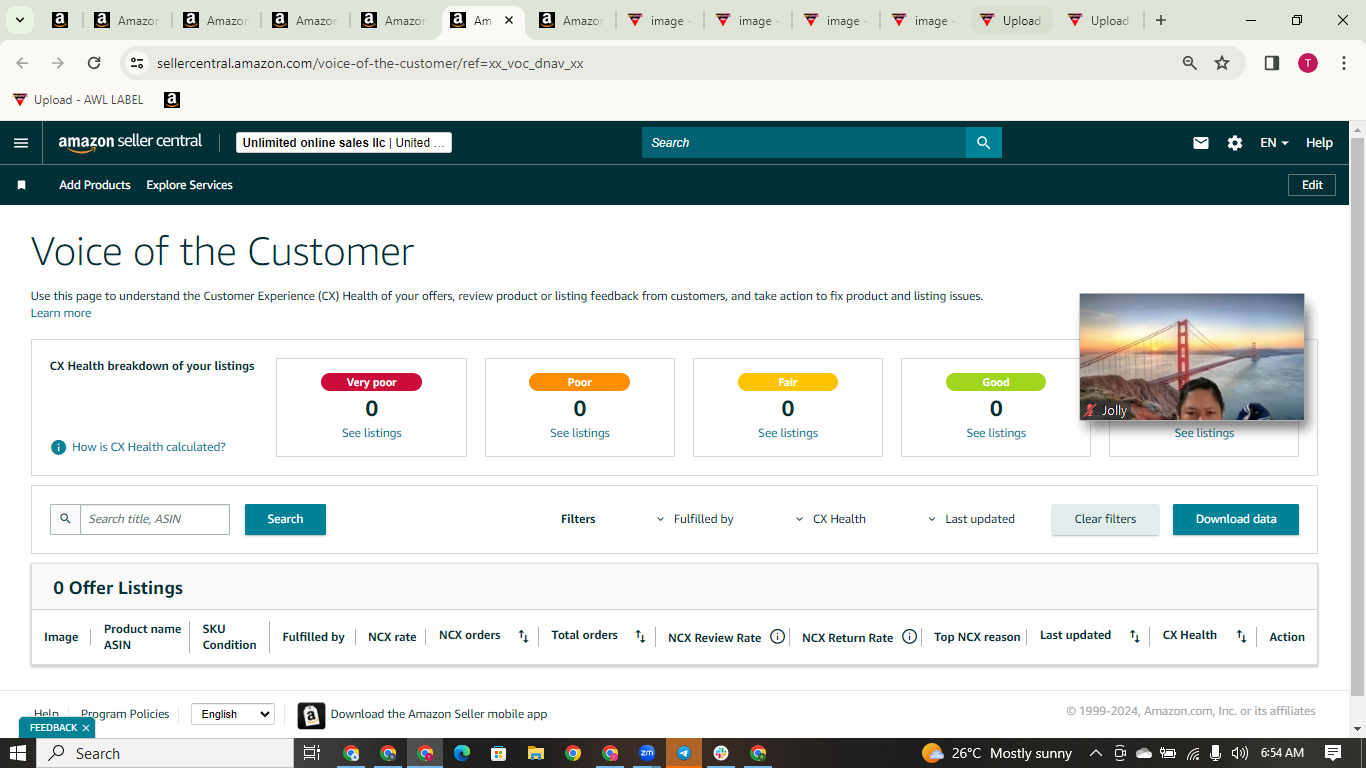1366x768 pixels.
Task: Sort listings by the CX Health column
Action: [1241, 636]
